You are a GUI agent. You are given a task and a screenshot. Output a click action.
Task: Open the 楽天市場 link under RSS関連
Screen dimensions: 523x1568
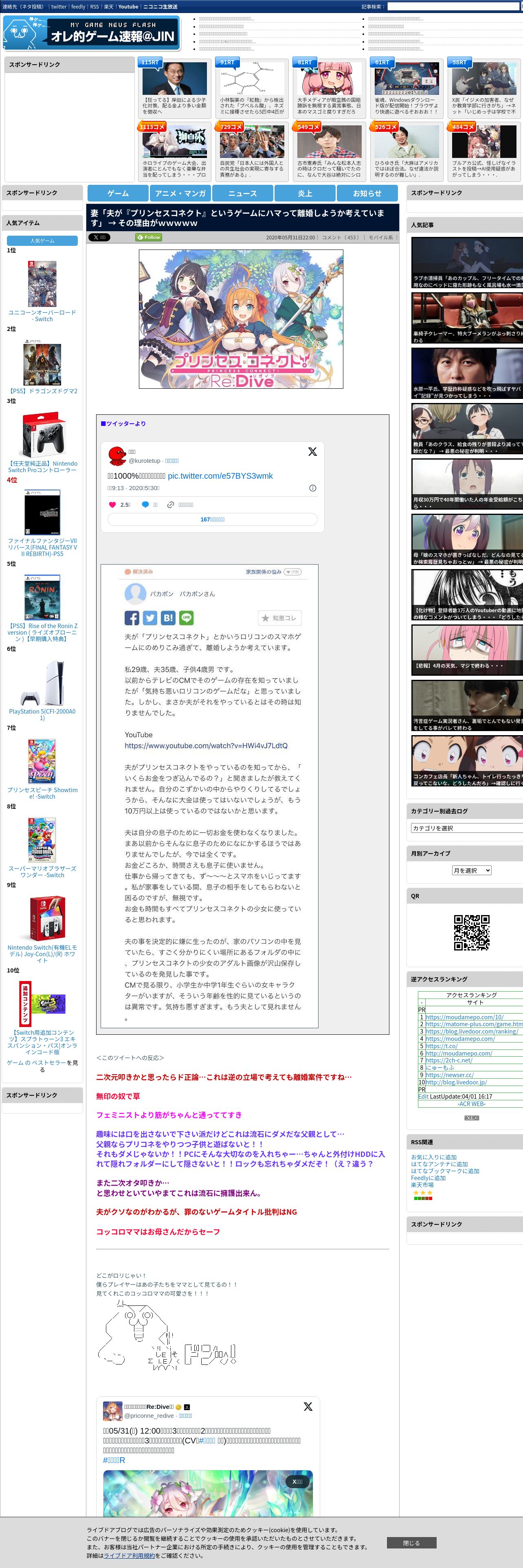coord(422,1185)
